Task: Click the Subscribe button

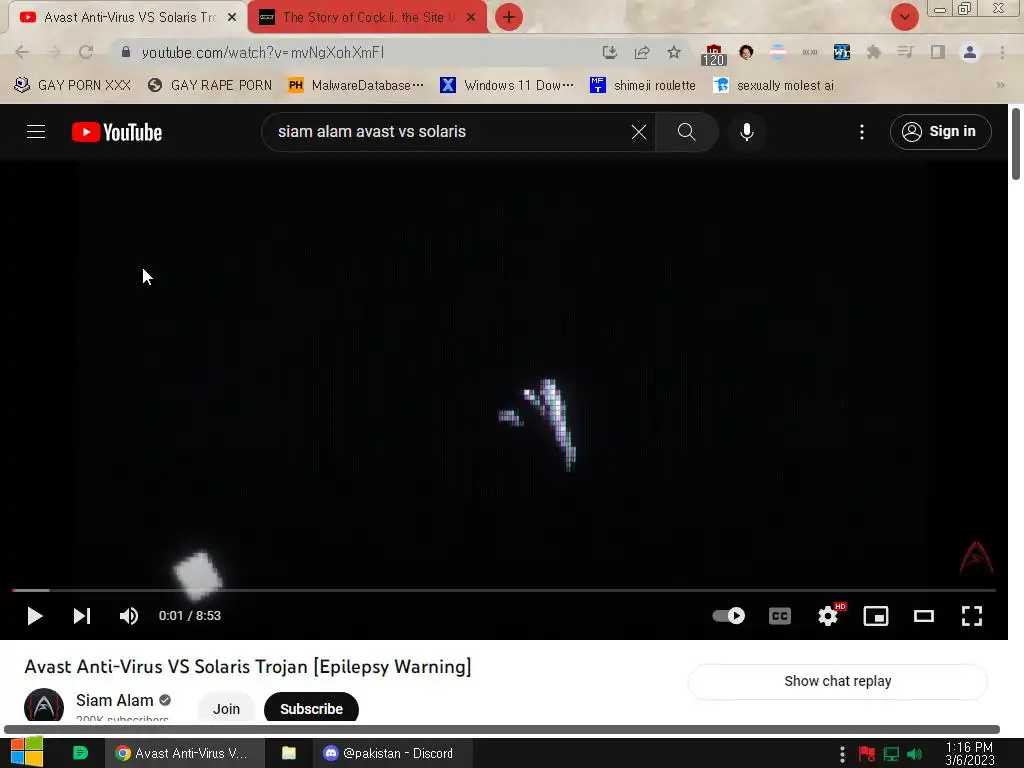Action: click(312, 709)
